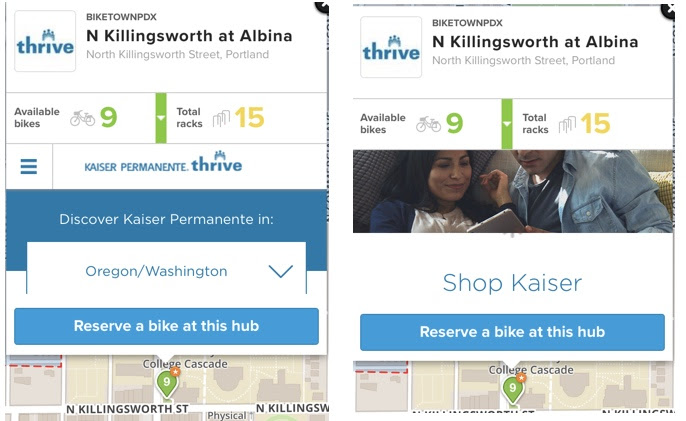Click the bicycle icon in right panel
Image resolution: width=686 pixels, height=421 pixels.
pyautogui.click(x=428, y=124)
